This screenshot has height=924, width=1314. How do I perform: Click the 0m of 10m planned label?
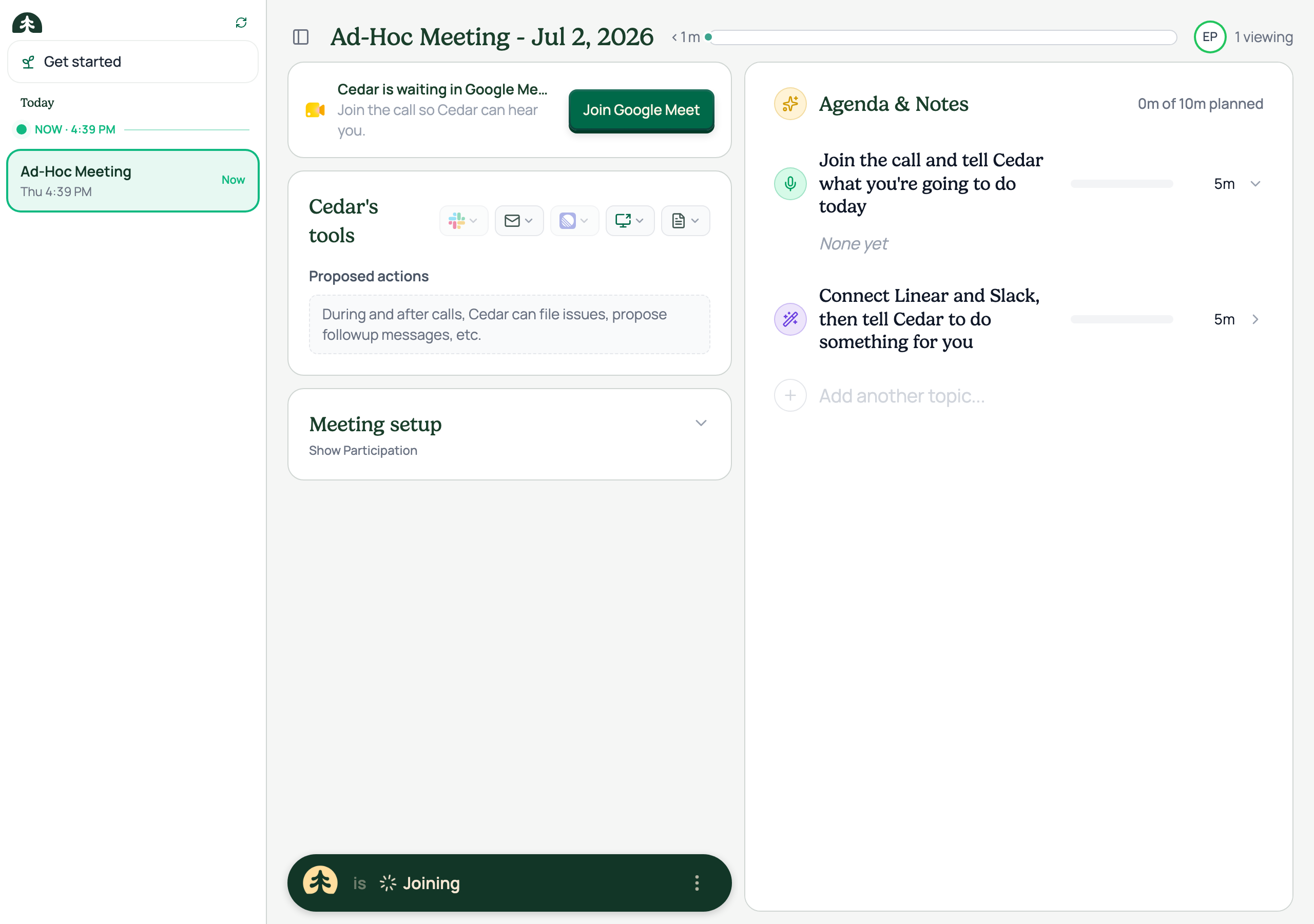1200,104
